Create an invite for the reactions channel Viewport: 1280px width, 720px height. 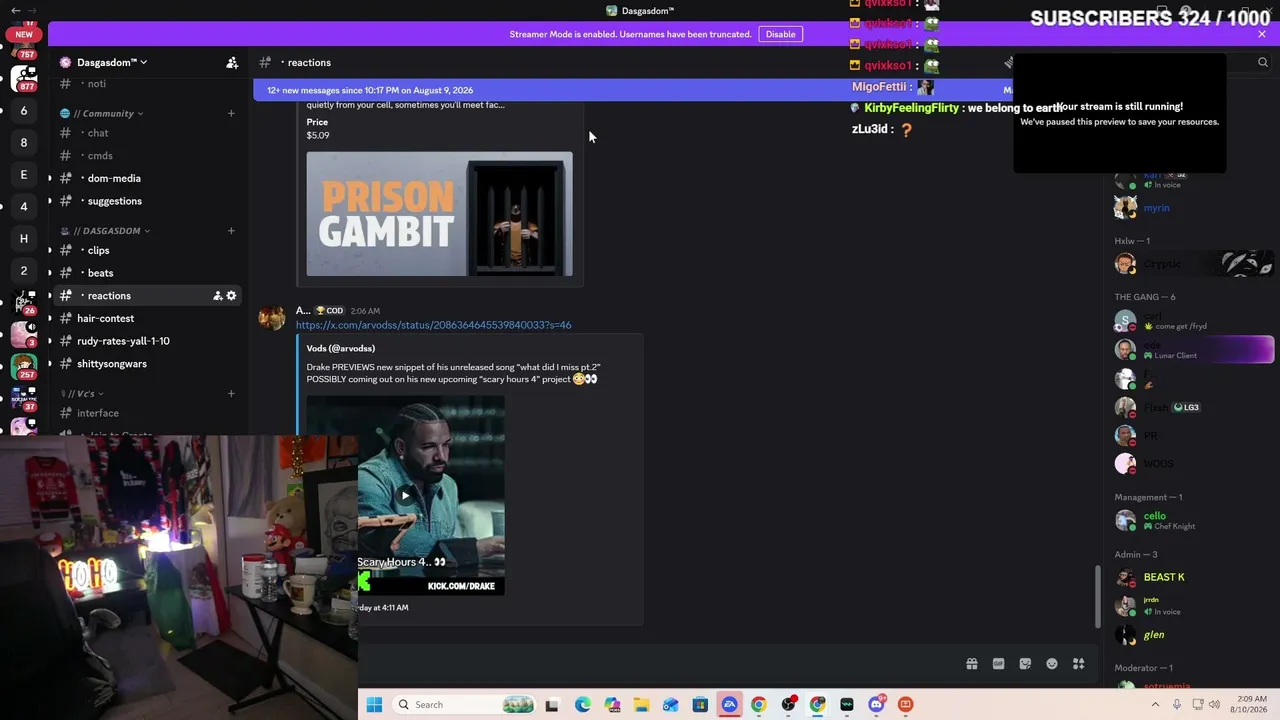[x=217, y=296]
